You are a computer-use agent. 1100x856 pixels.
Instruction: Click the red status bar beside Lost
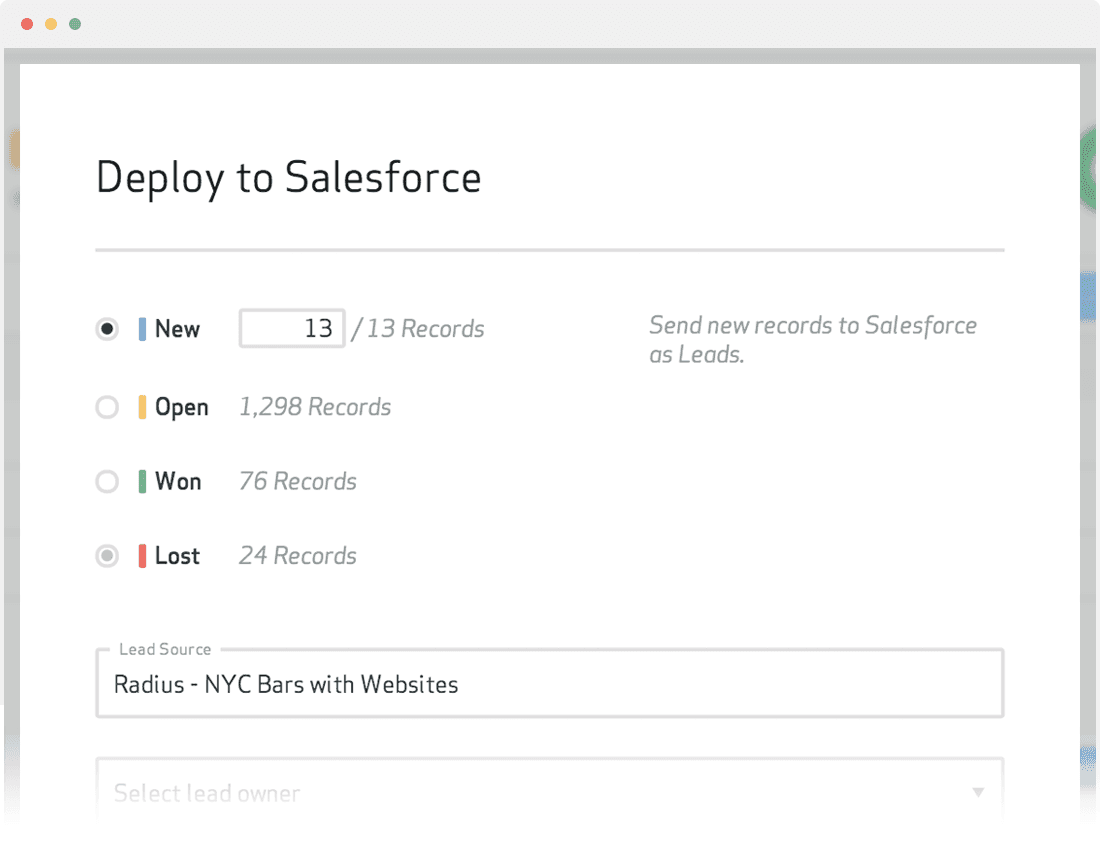pyautogui.click(x=142, y=556)
